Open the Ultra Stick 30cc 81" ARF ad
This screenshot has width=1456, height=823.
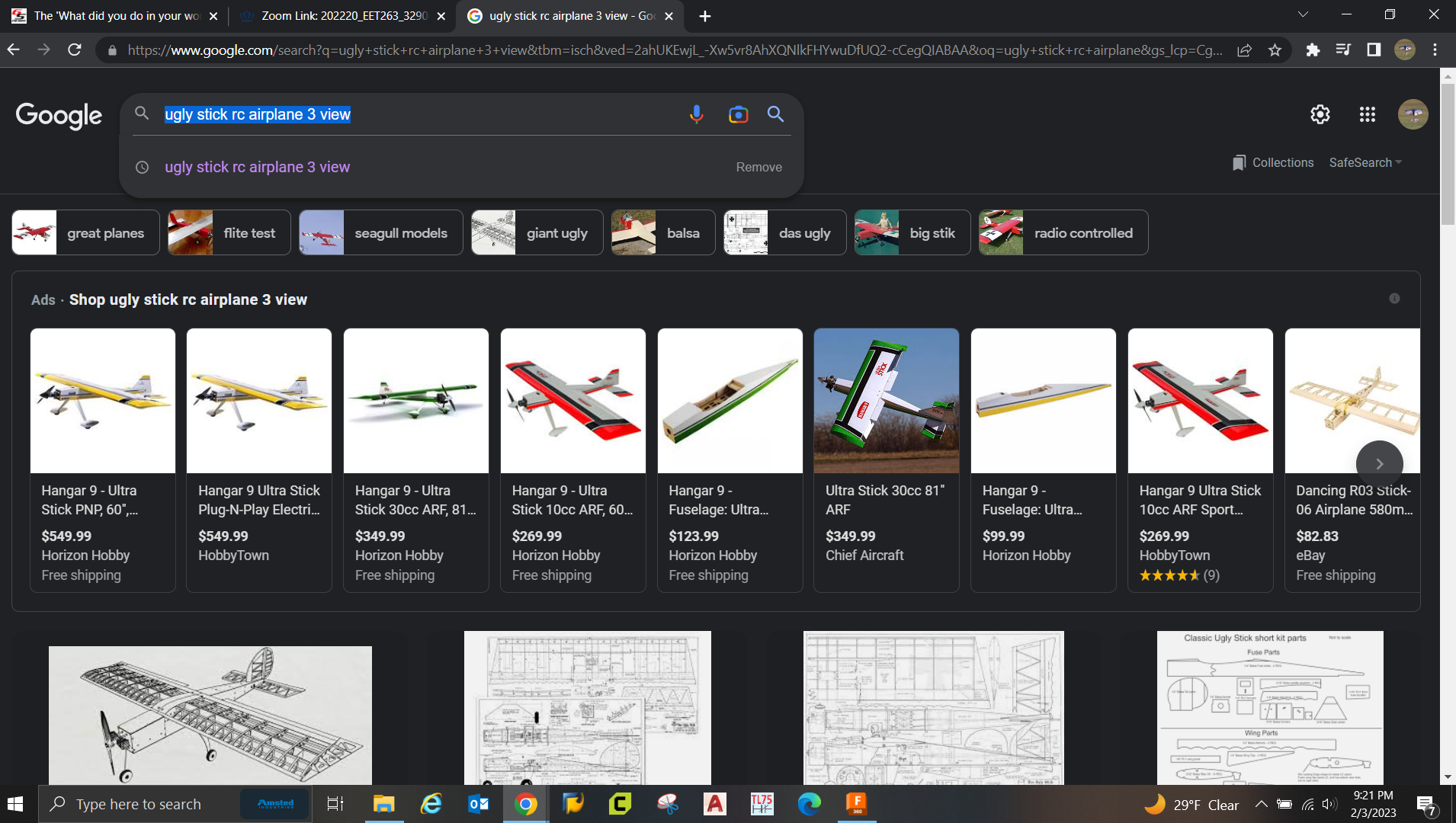(886, 460)
